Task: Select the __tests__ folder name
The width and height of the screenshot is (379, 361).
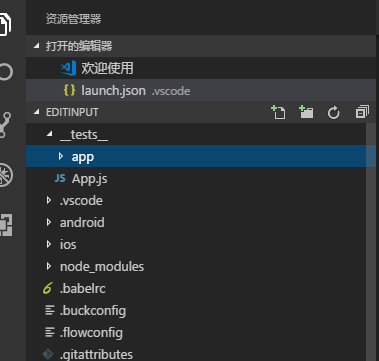Action: pyautogui.click(x=84, y=135)
